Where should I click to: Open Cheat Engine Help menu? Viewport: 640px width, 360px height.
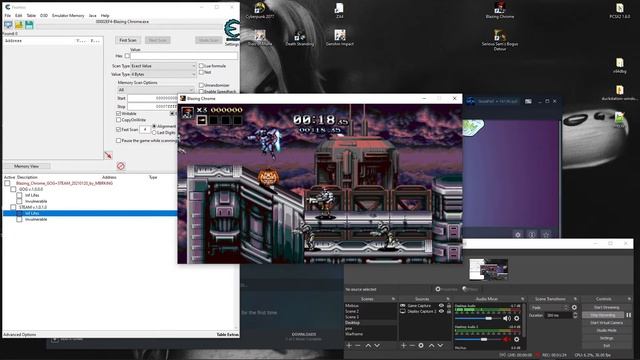pyautogui.click(x=105, y=16)
